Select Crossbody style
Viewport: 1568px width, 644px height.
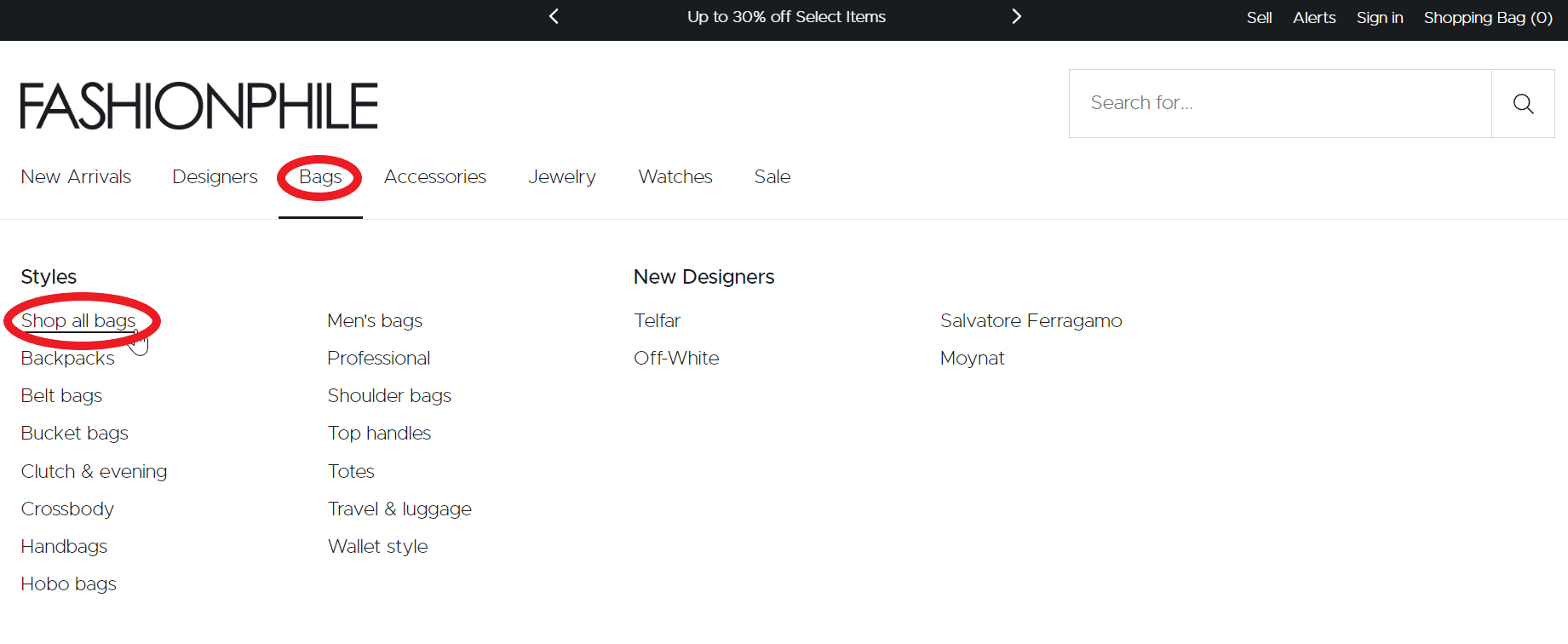[x=67, y=509]
